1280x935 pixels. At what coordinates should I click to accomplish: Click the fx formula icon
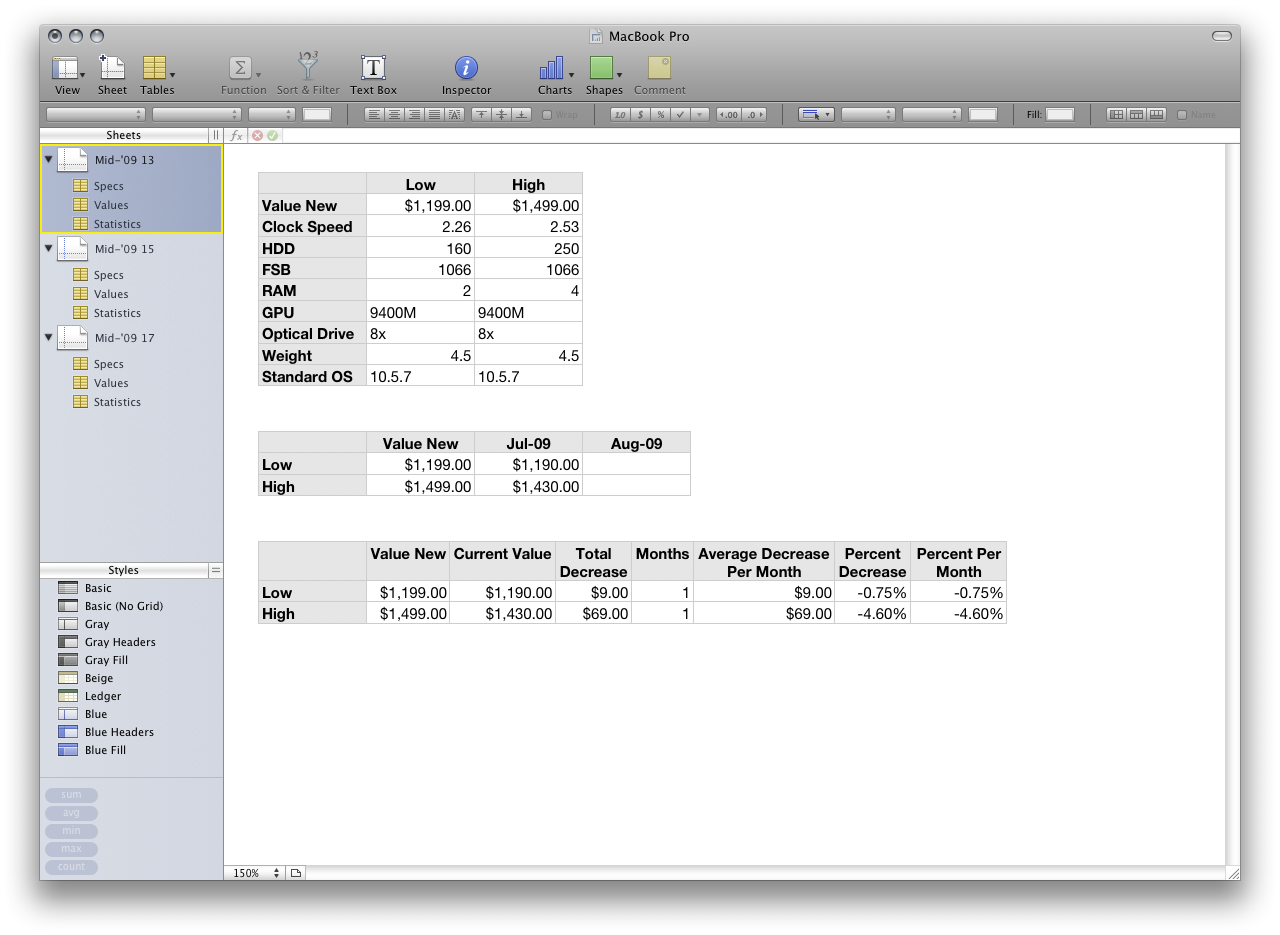tap(236, 135)
